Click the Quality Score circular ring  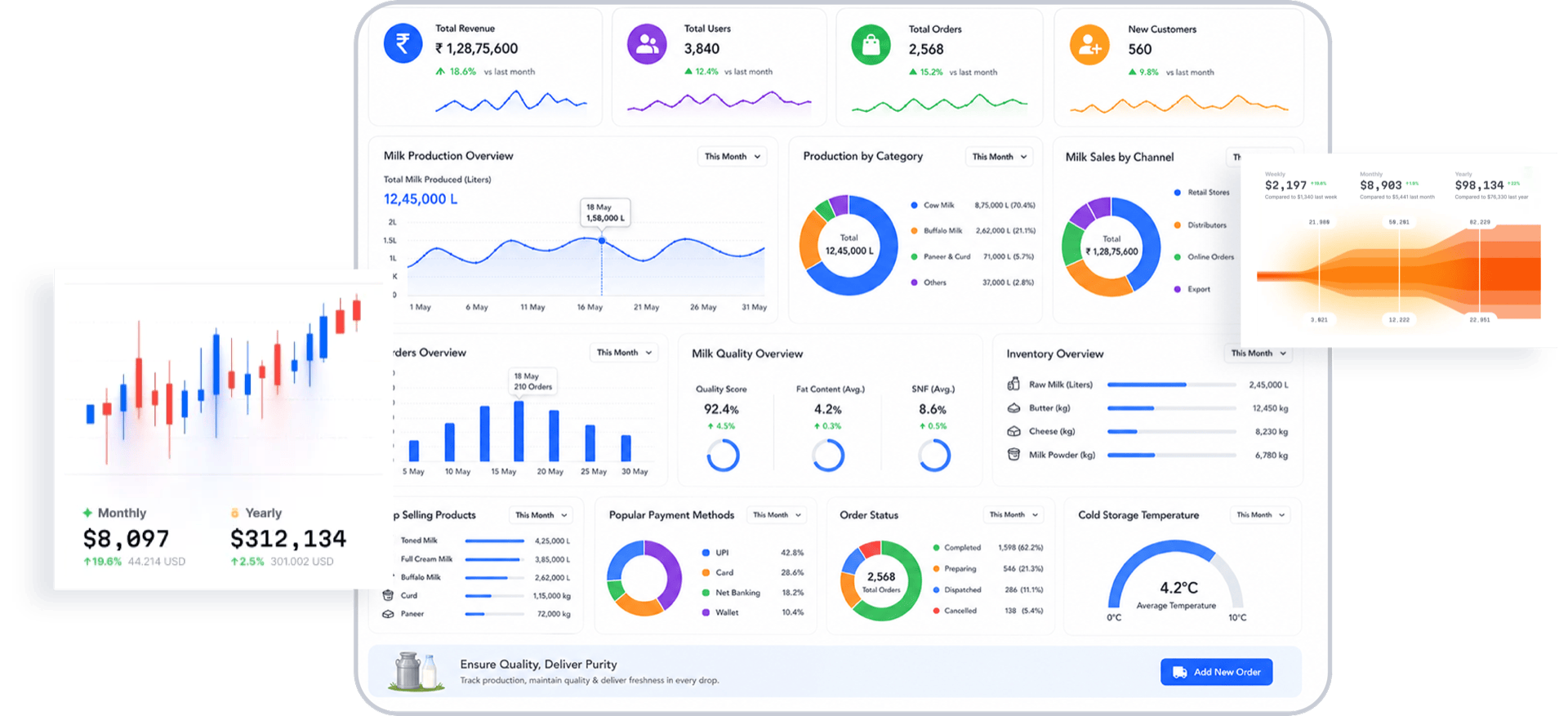tap(723, 456)
